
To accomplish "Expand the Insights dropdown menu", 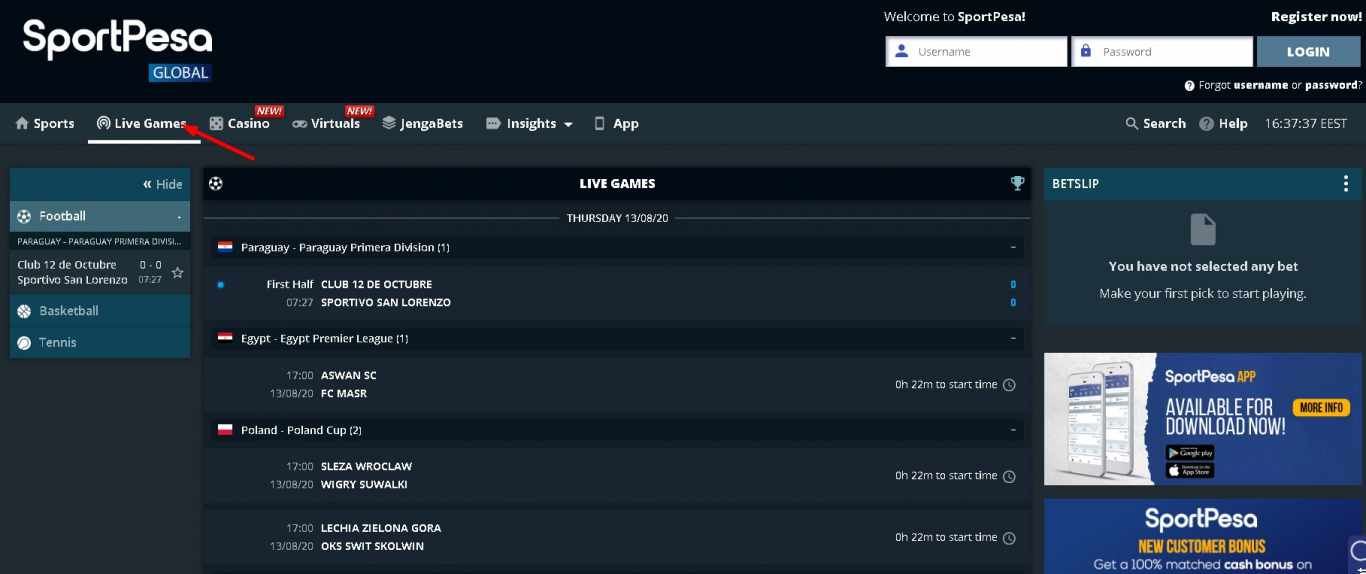I will 529,124.
